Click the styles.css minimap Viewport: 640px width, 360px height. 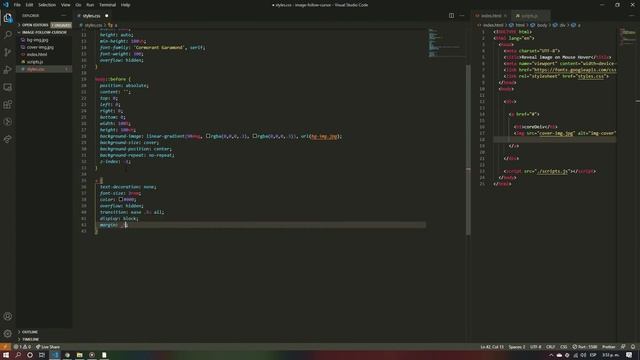[x=446, y=43]
